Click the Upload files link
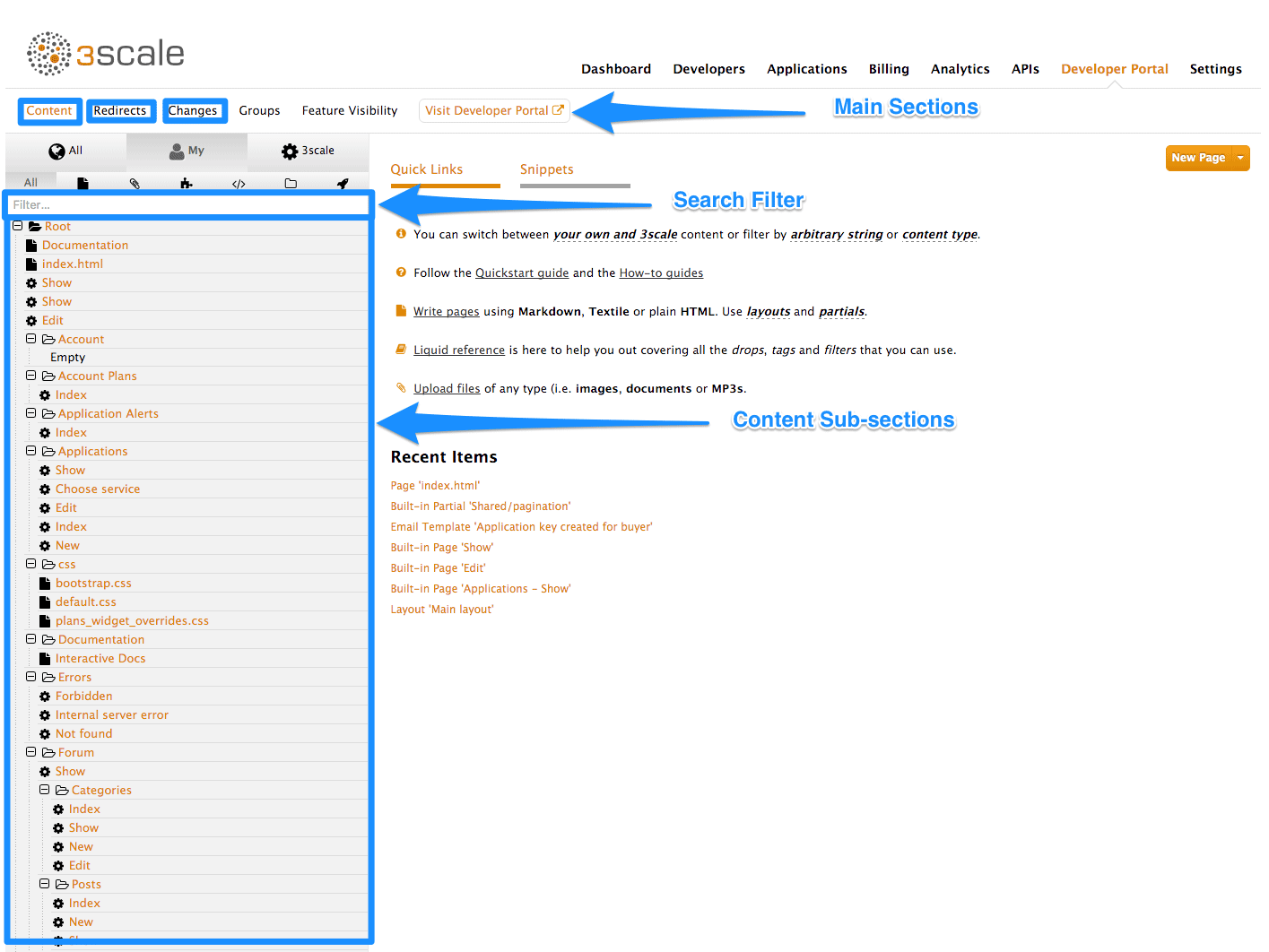Viewport: 1269px width, 952px height. [x=447, y=389]
